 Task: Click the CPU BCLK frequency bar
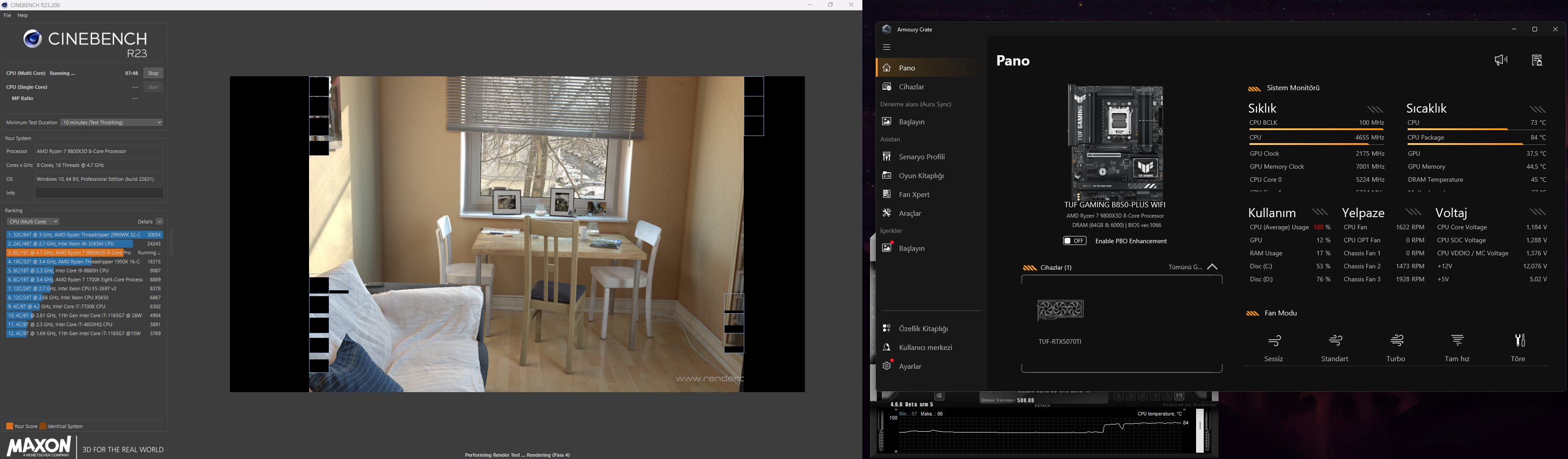click(1316, 130)
